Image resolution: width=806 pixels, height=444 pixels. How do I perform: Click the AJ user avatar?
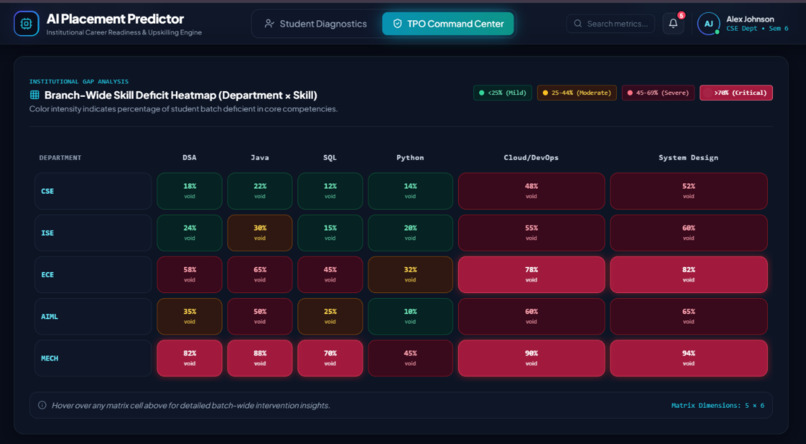click(708, 24)
